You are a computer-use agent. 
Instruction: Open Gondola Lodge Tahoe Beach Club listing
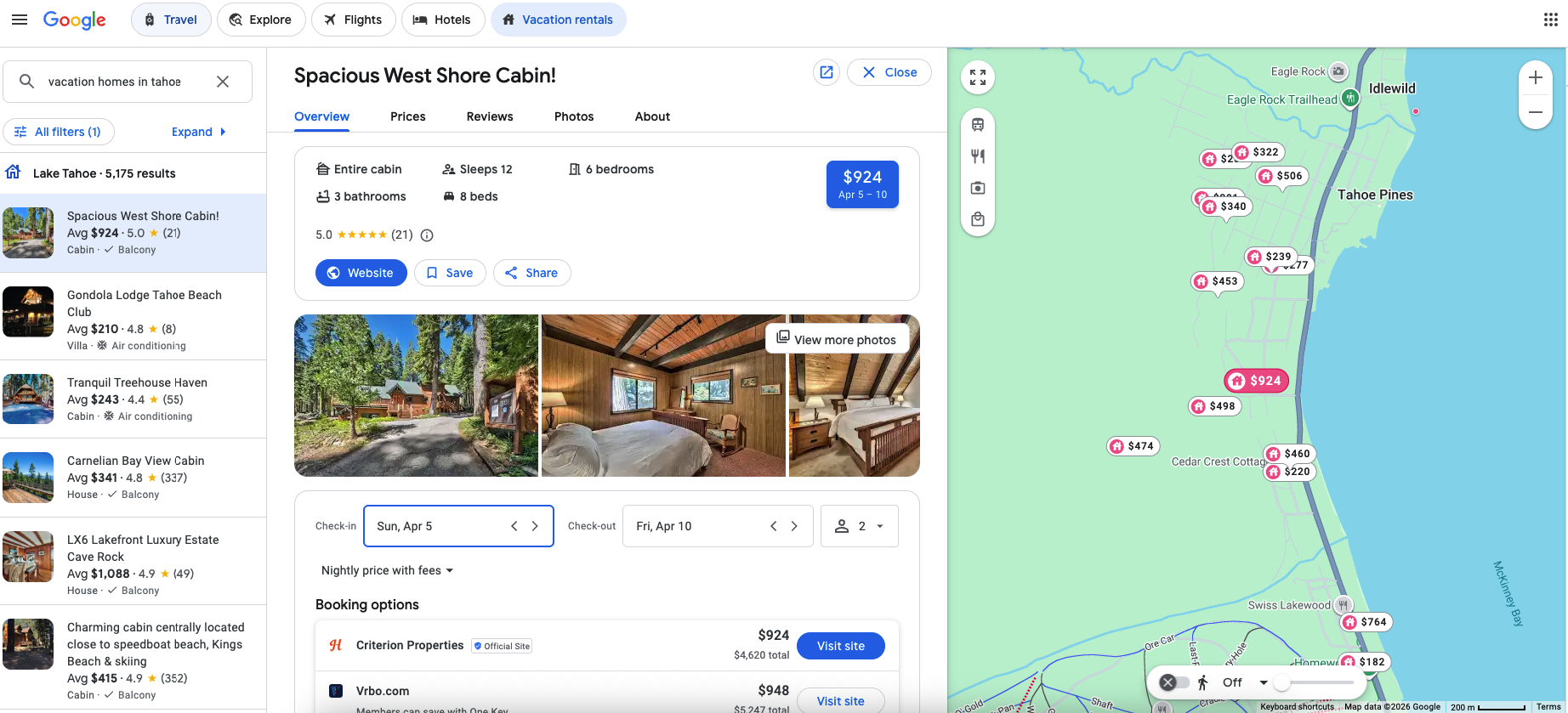coord(134,317)
